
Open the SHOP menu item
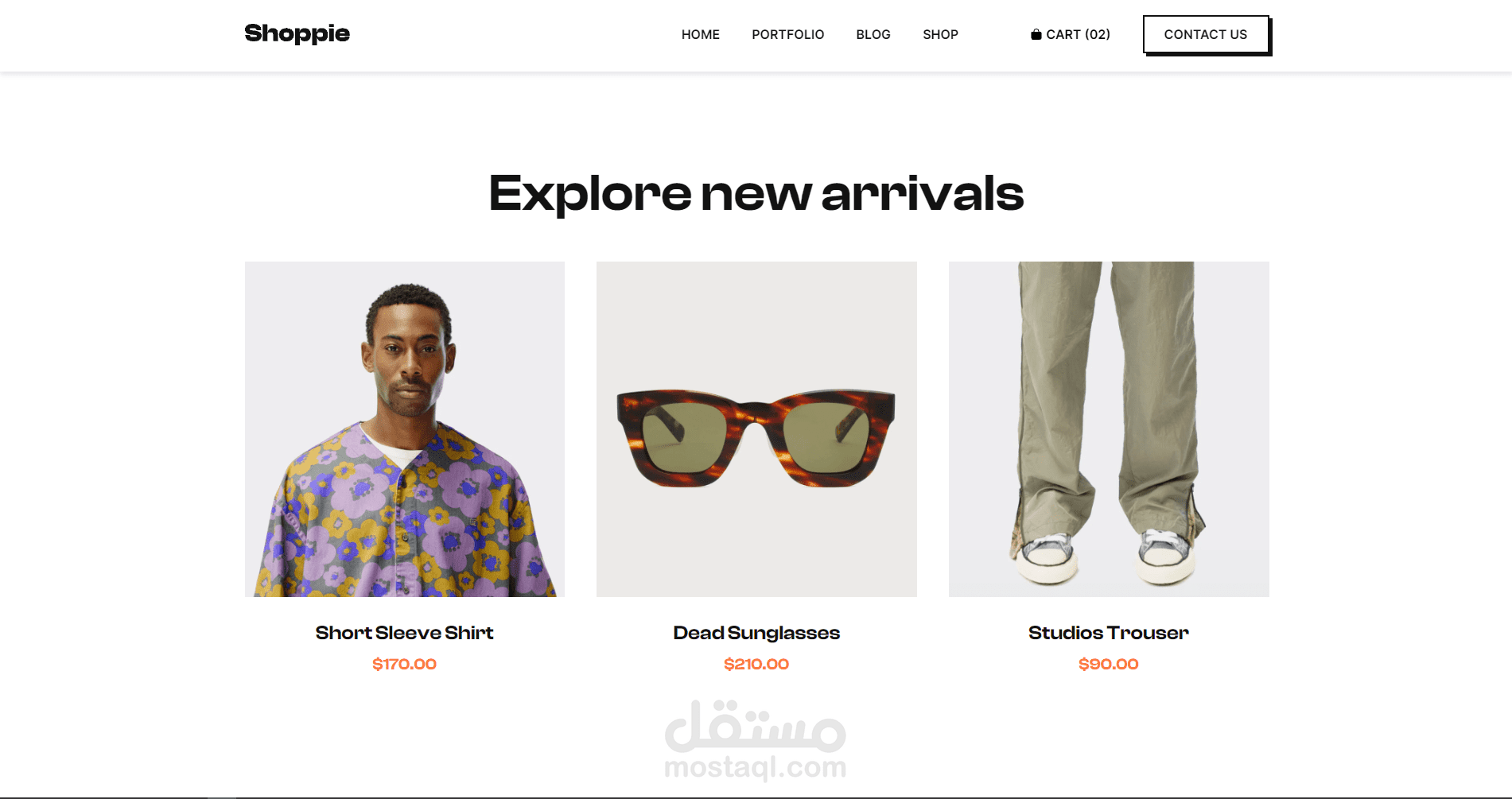[x=940, y=34]
